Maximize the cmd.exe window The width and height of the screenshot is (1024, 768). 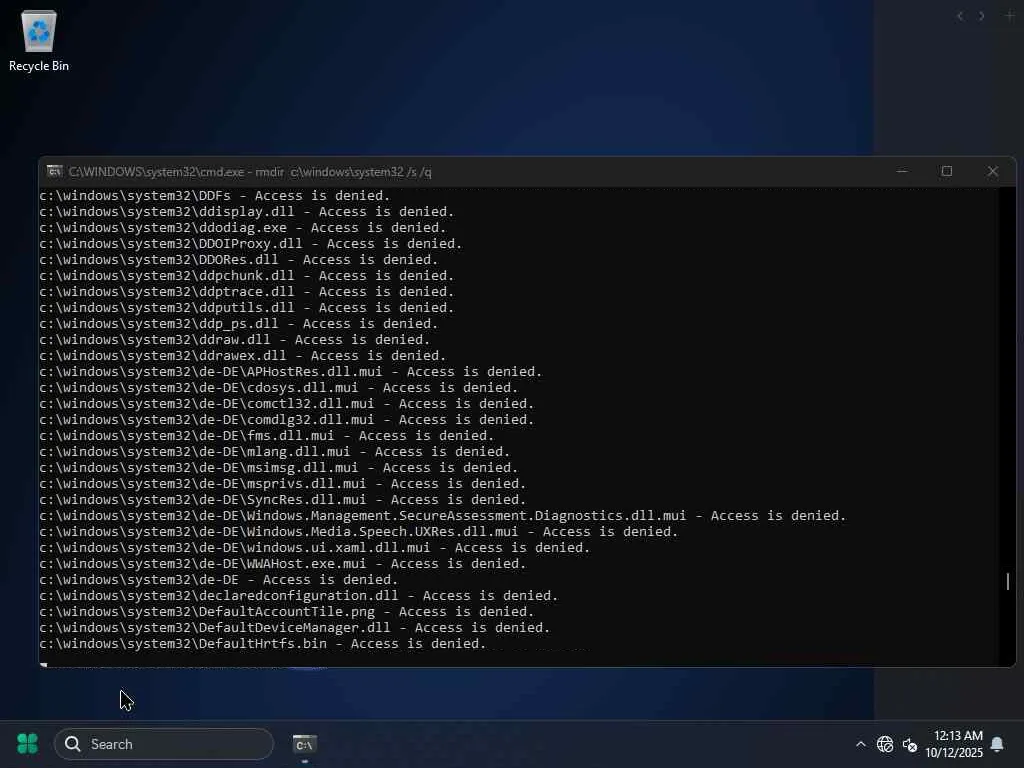point(947,171)
